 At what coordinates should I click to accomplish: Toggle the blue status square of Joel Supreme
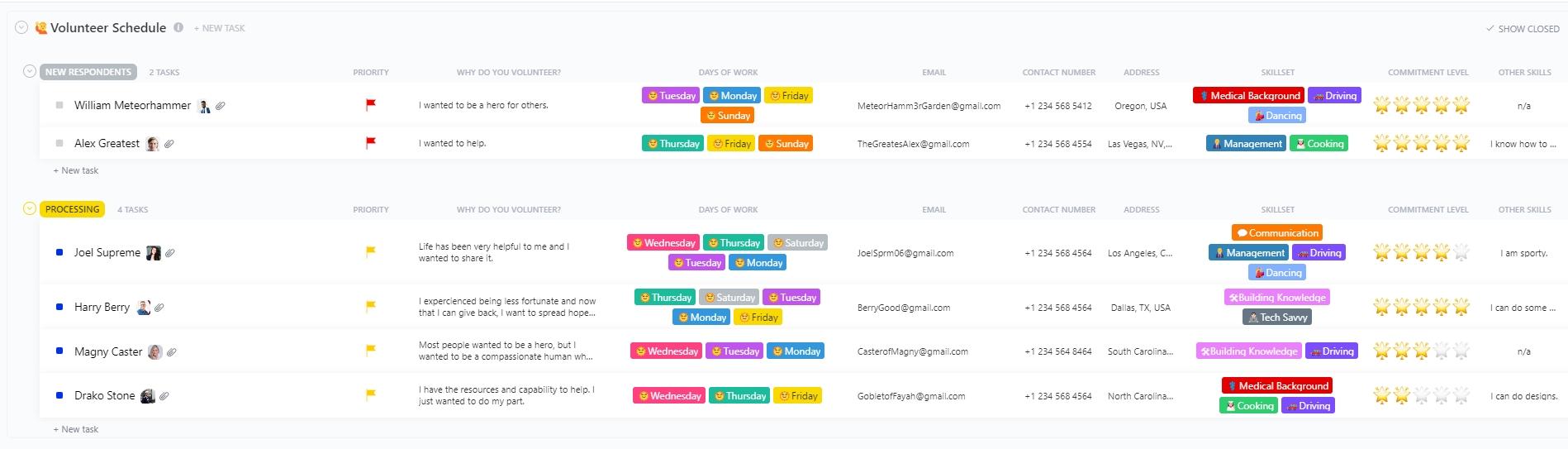coord(59,252)
